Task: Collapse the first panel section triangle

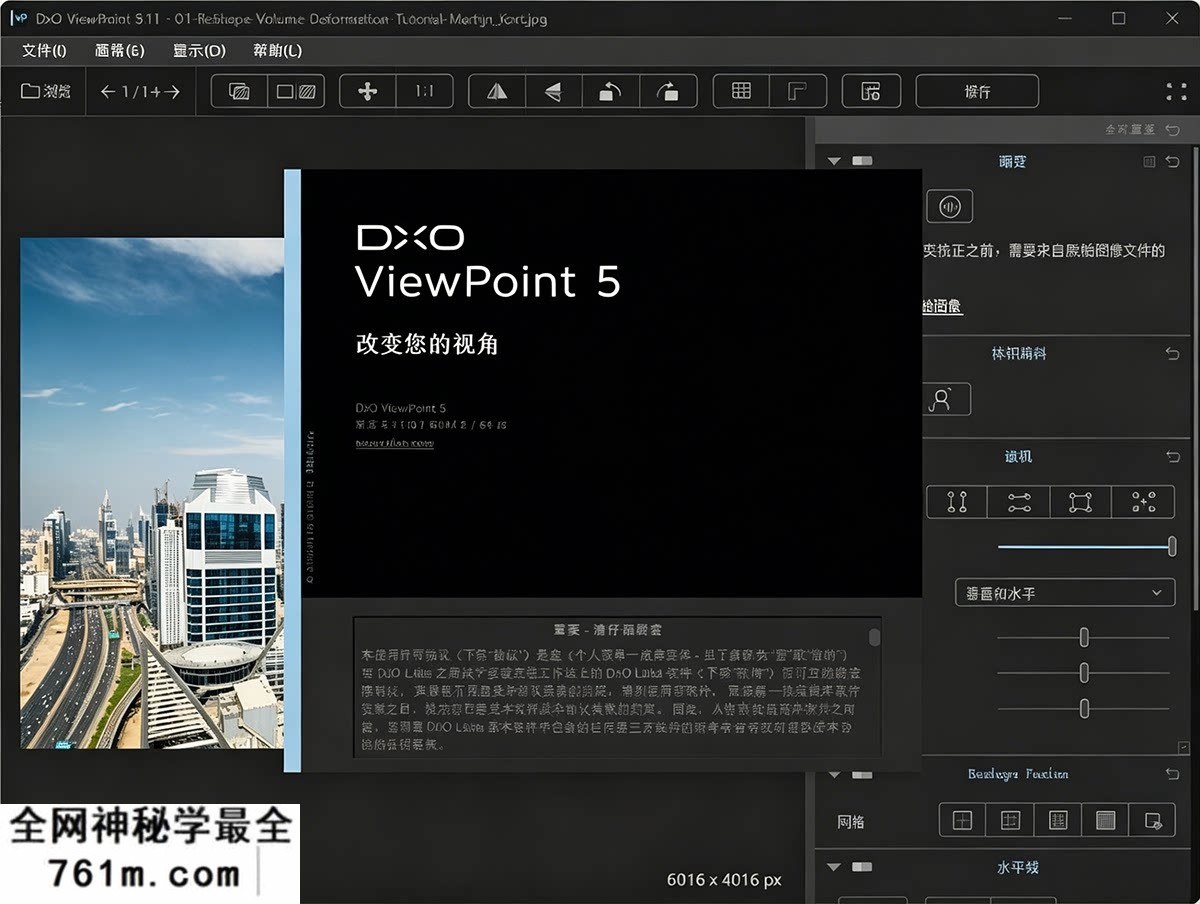Action: tap(834, 161)
